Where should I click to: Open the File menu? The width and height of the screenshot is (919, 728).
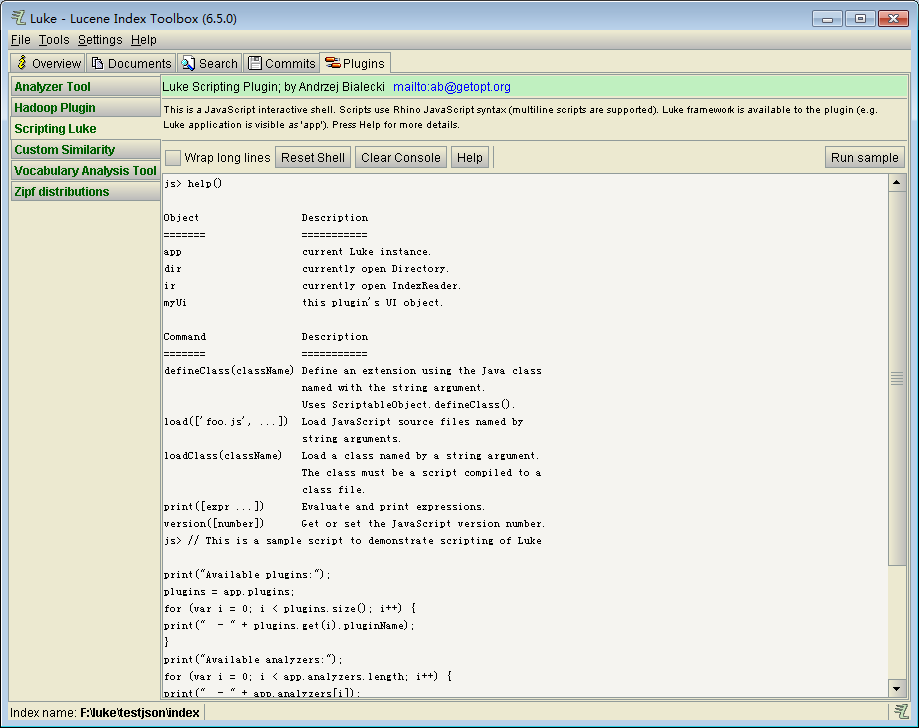[21, 40]
